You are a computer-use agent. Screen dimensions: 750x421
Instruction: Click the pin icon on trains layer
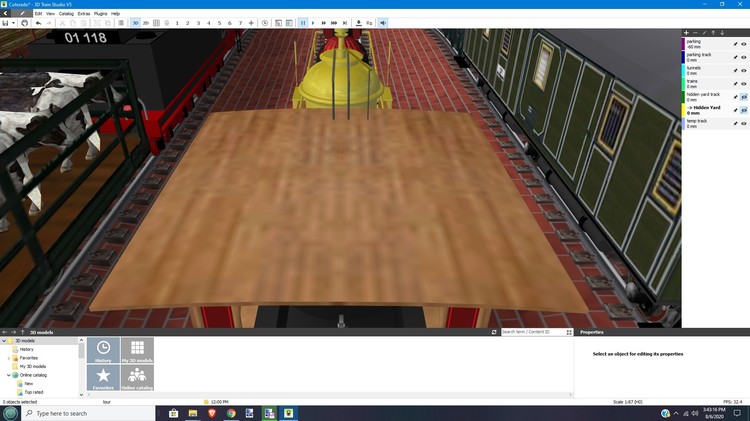pos(736,84)
